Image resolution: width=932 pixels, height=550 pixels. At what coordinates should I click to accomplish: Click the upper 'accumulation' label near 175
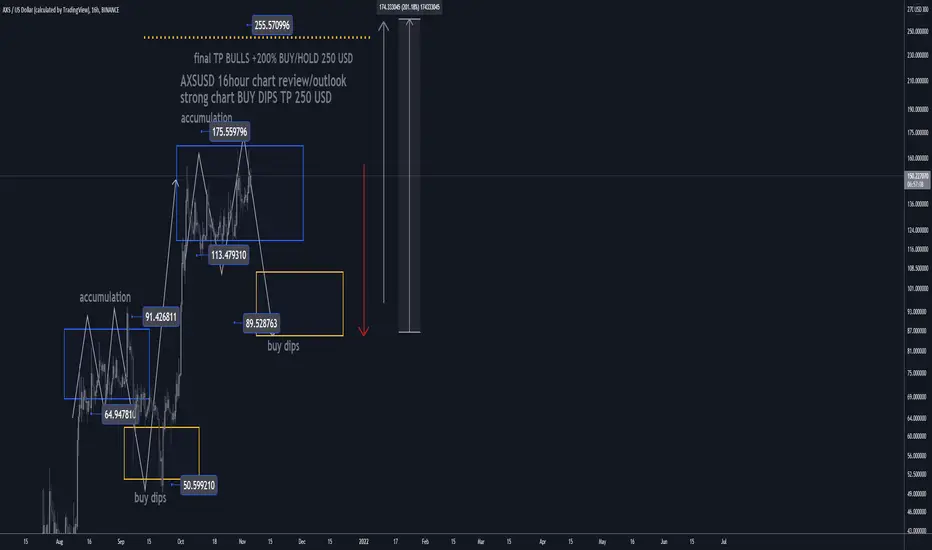(206, 118)
